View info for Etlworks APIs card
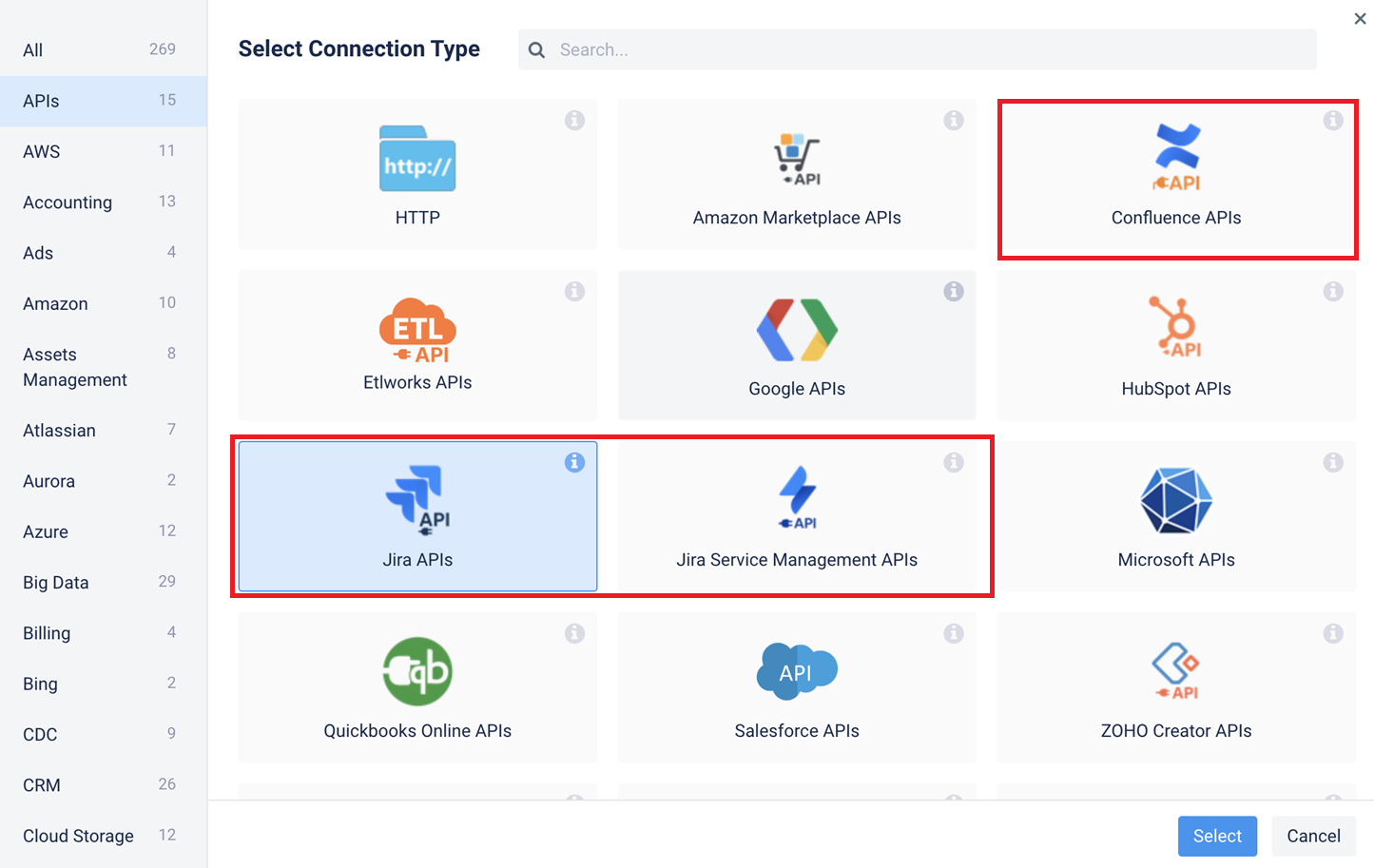This screenshot has height=868, width=1374. click(x=574, y=291)
